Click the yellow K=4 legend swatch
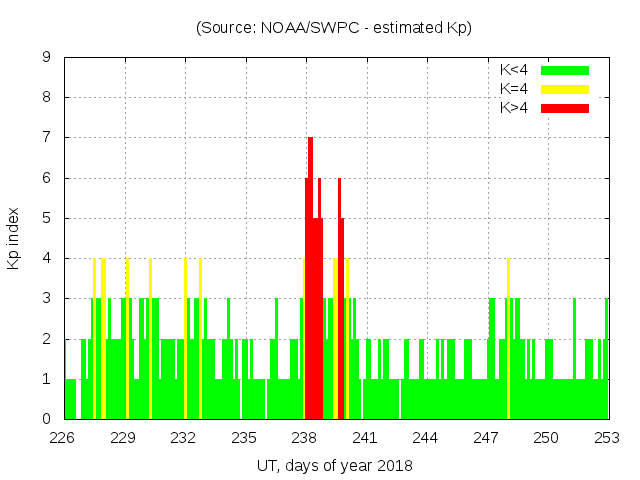 [x=565, y=89]
